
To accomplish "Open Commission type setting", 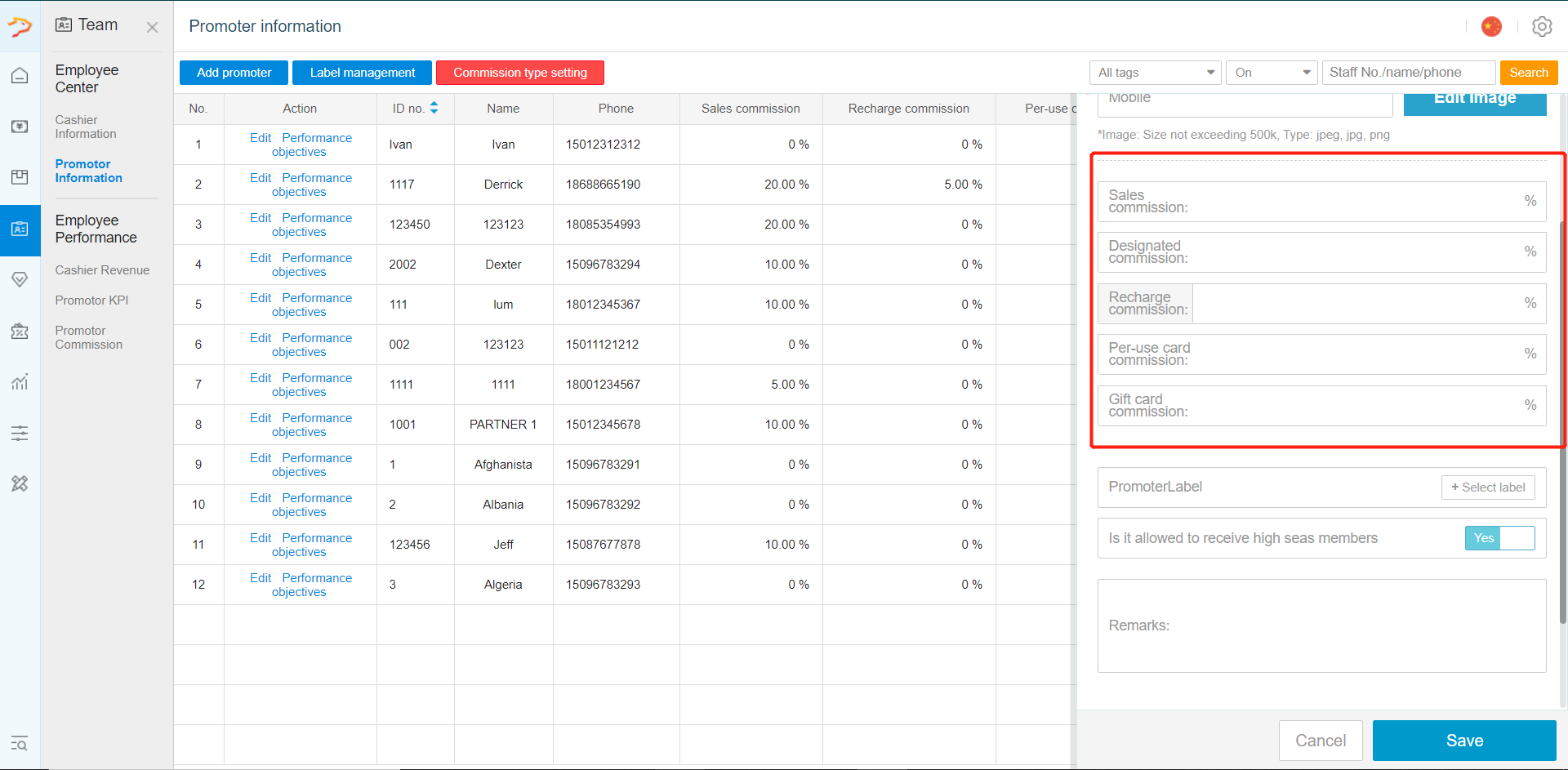I will pyautogui.click(x=520, y=73).
